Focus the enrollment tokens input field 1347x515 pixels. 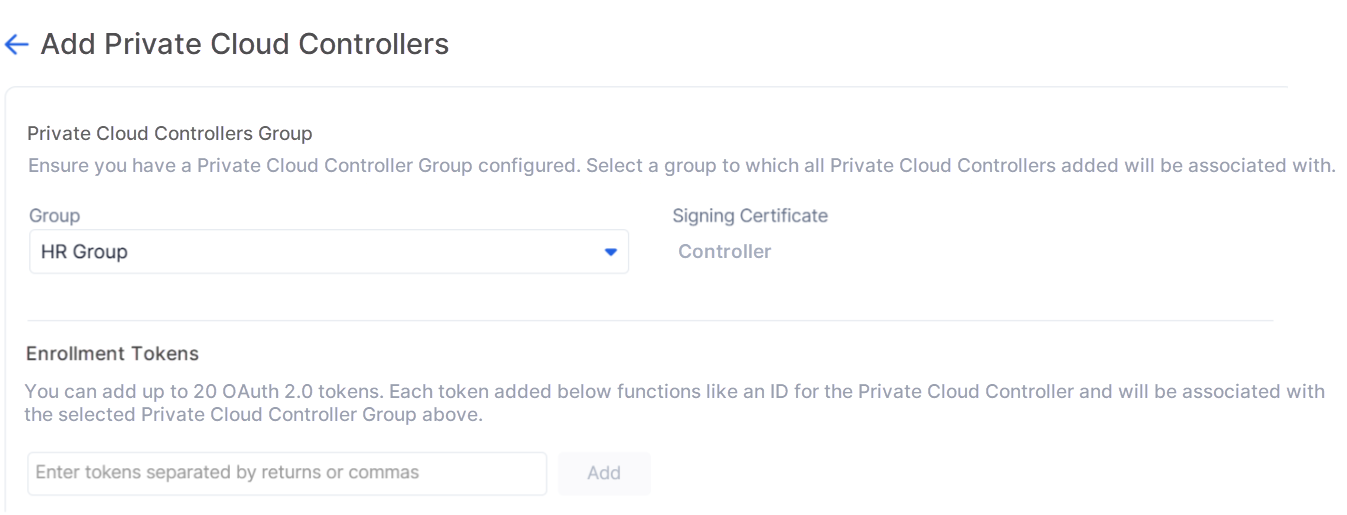(287, 473)
